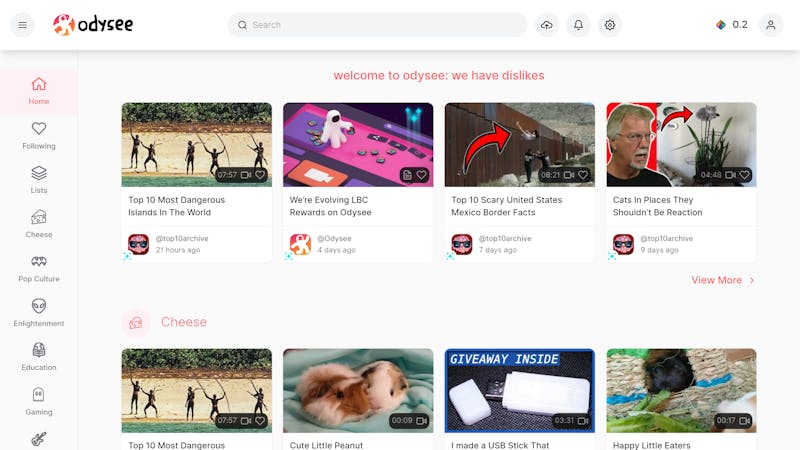The image size is (800, 450).
Task: Click We're Evolving LBC Rewards on Odysee title
Action: [x=331, y=206]
